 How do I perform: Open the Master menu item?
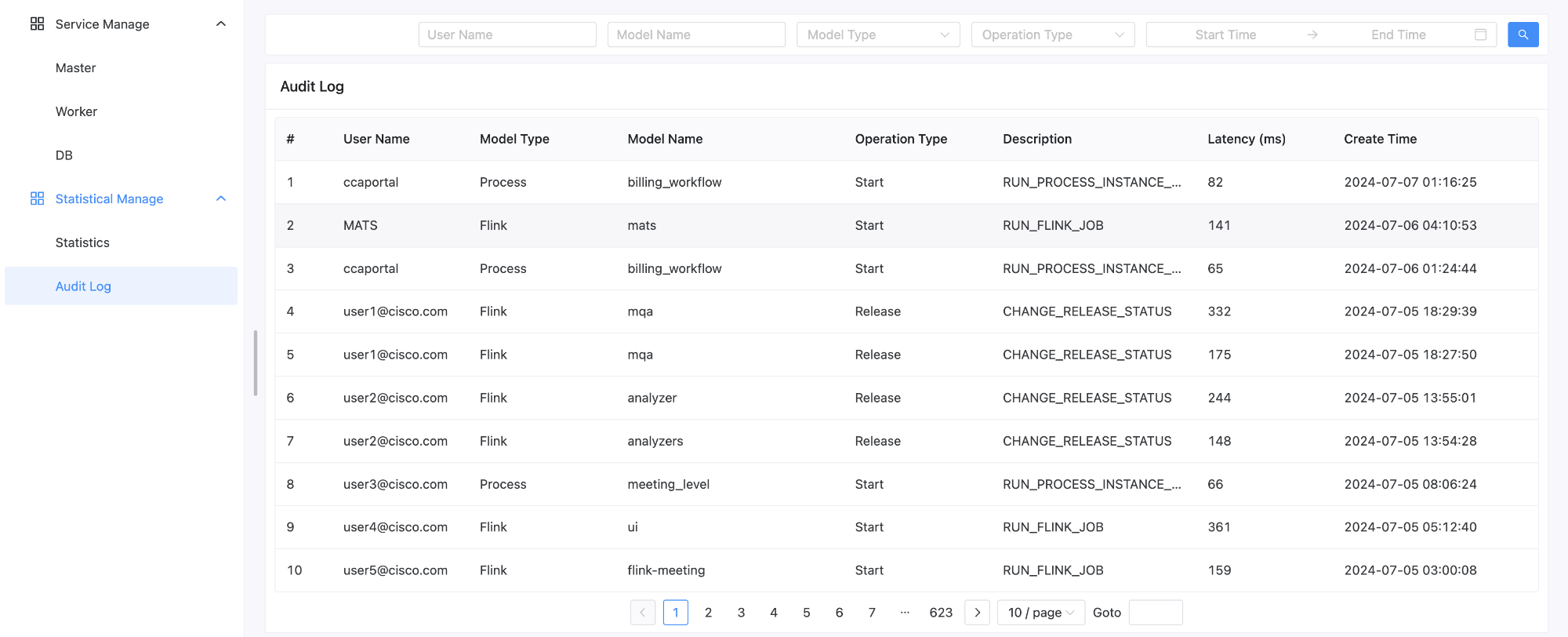click(75, 68)
